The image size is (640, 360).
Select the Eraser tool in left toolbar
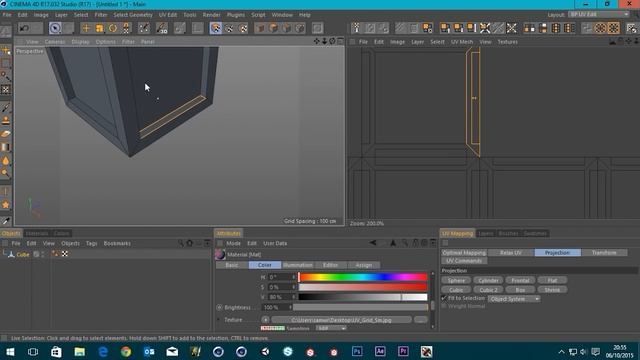tap(6, 134)
